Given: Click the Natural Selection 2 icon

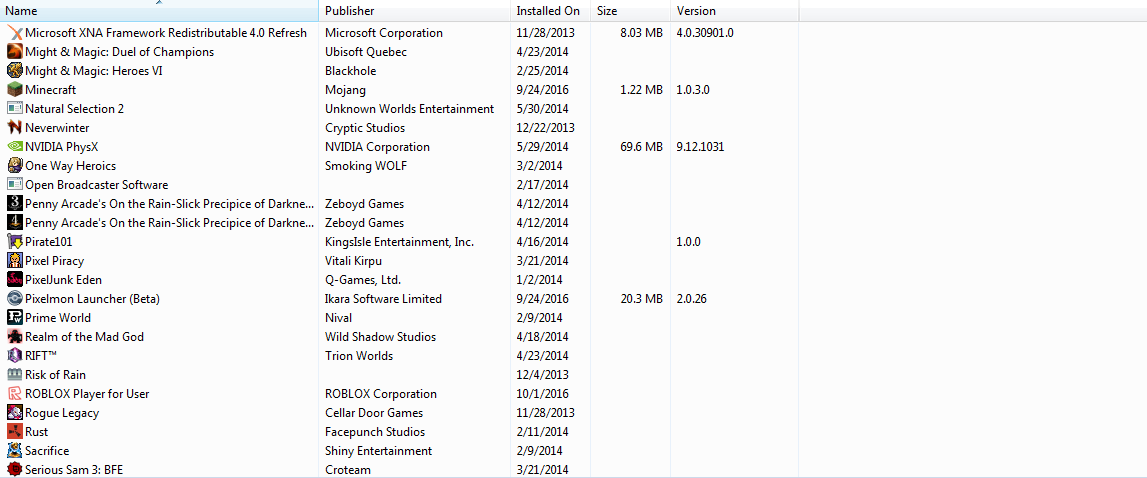Looking at the screenshot, I should click(x=15, y=109).
